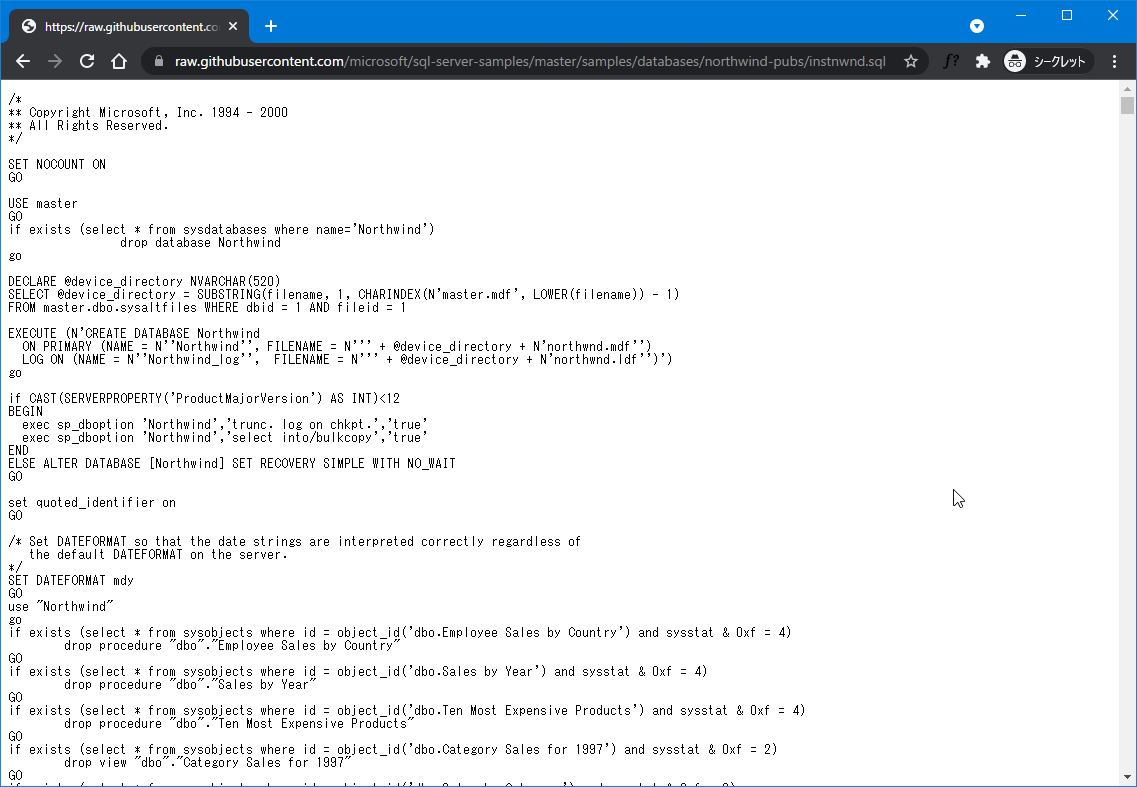Click the scrollbar up arrow
Screen dimensions: 1137x787
coord(1127,88)
